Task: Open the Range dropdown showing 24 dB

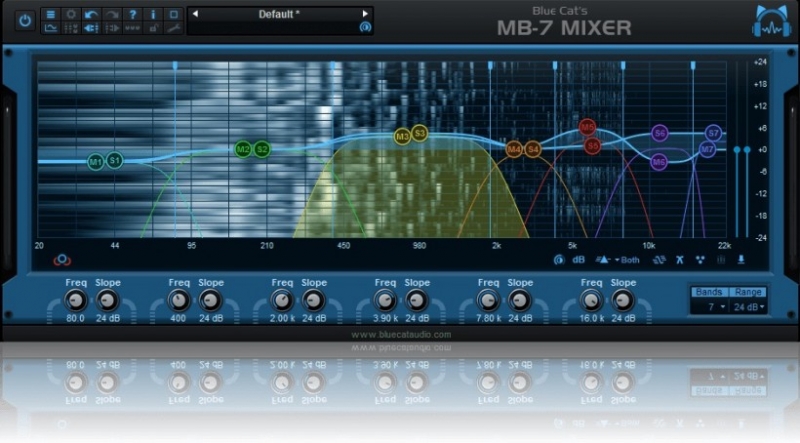Action: [748, 307]
